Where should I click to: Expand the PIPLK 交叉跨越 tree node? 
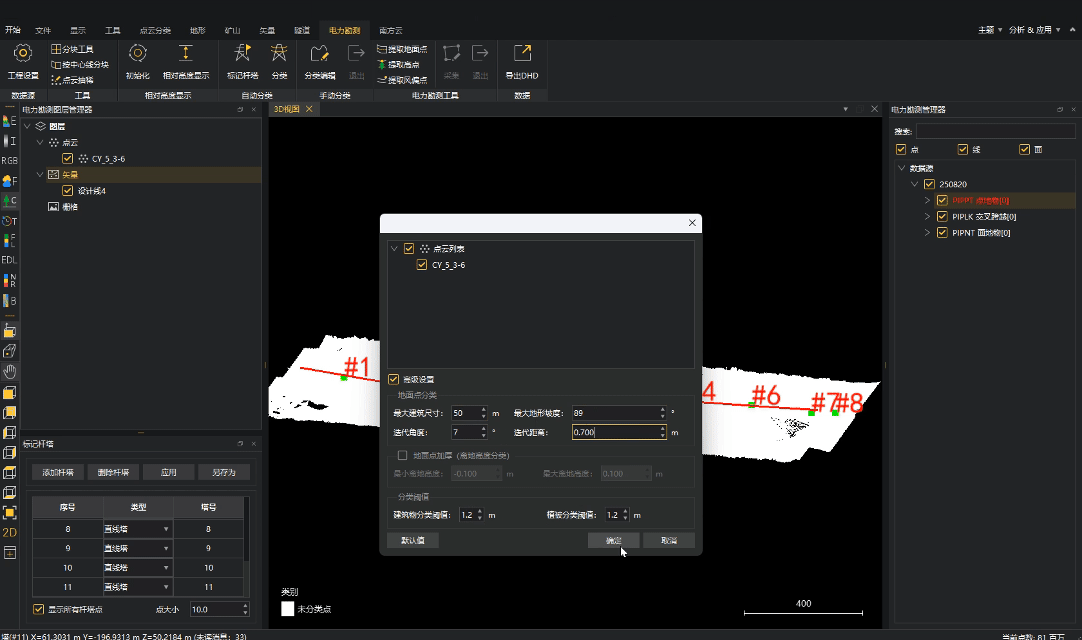(x=927, y=216)
